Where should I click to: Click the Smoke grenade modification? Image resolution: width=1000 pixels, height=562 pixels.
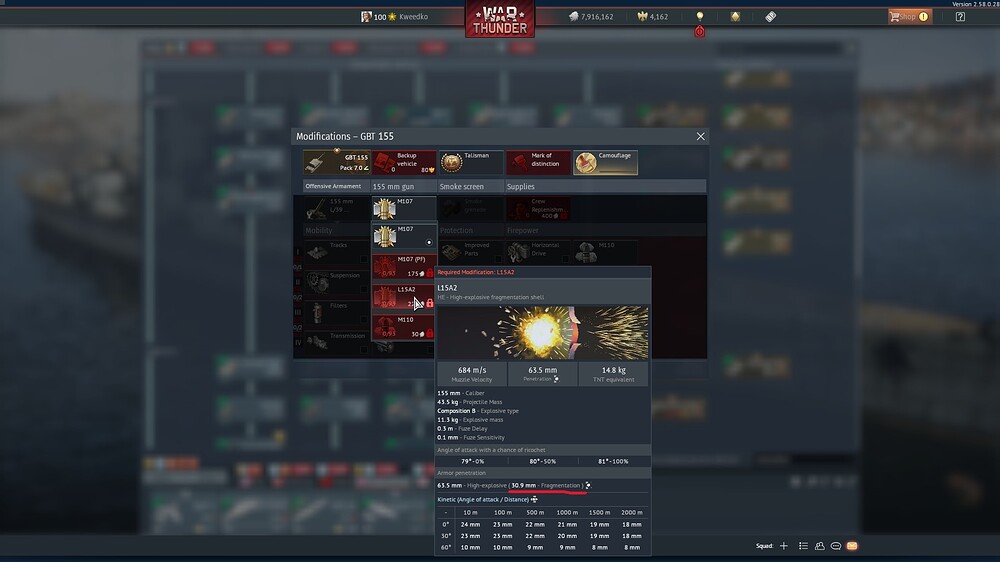pyautogui.click(x=471, y=209)
